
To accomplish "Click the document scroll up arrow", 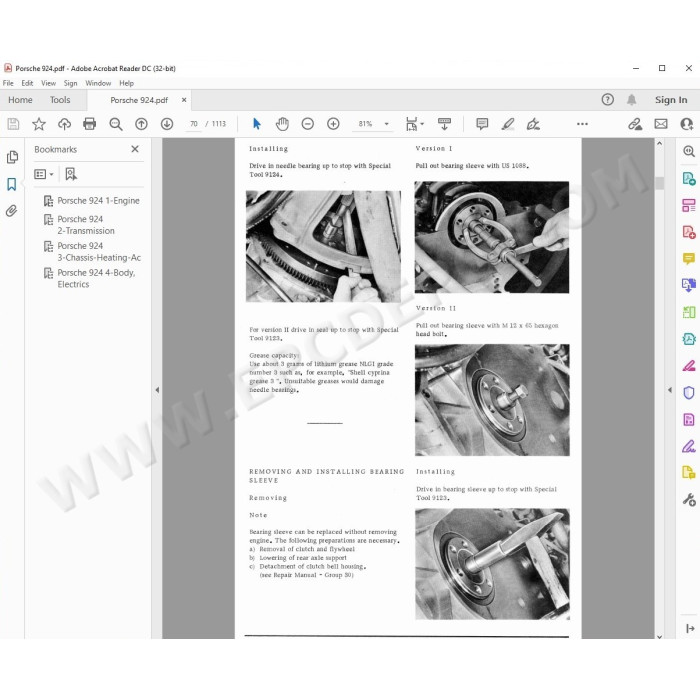I will 659,143.
